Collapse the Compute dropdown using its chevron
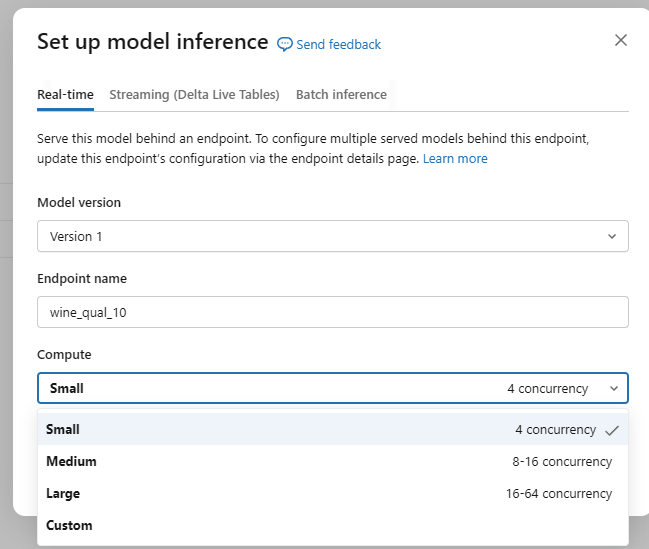The height and width of the screenshot is (549, 649). coord(612,389)
